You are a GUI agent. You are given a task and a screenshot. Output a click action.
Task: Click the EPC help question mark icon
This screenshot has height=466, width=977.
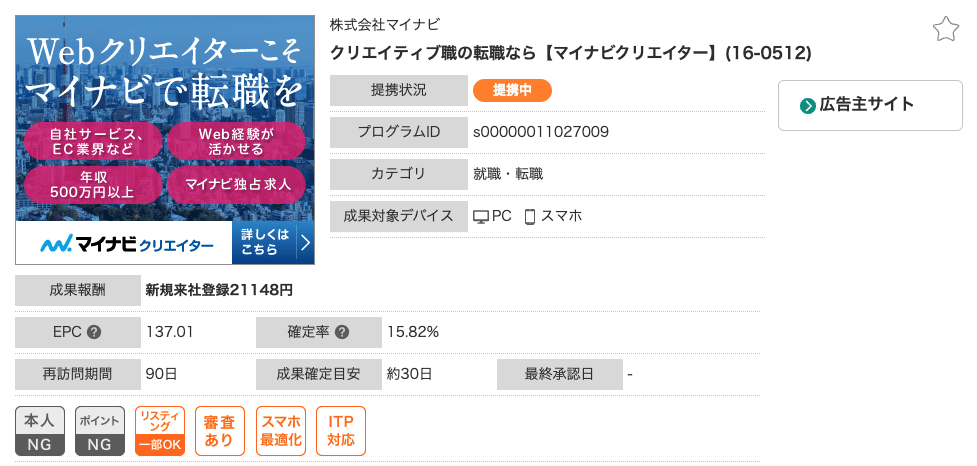94,332
